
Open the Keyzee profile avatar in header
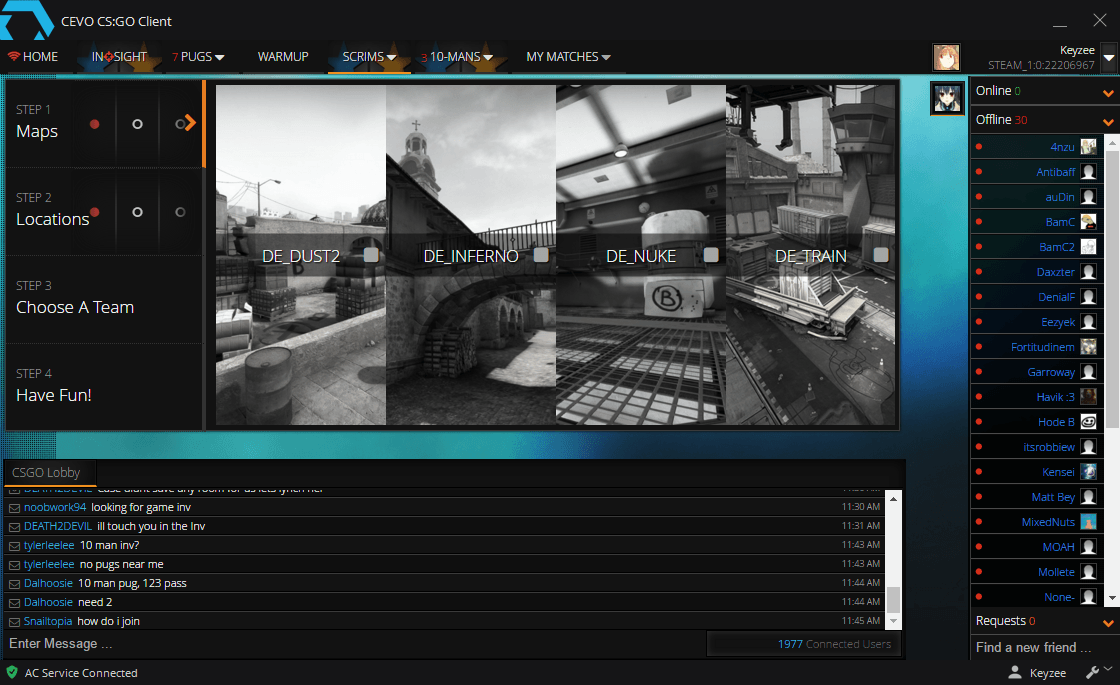pyautogui.click(x=946, y=57)
